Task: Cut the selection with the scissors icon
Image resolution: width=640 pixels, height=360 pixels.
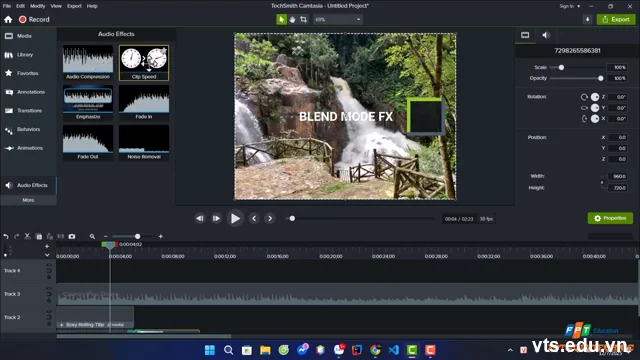Action: (x=27, y=236)
